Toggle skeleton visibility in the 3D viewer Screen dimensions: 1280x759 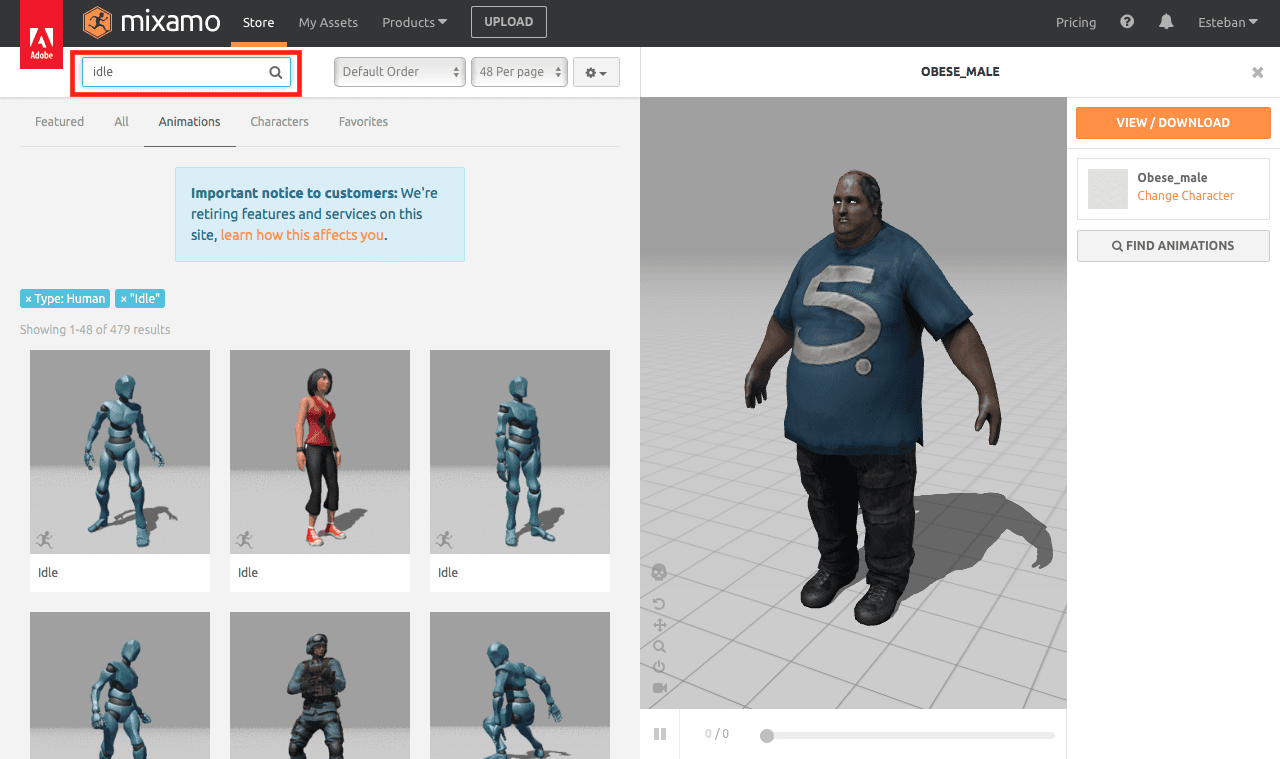pyautogui.click(x=659, y=572)
